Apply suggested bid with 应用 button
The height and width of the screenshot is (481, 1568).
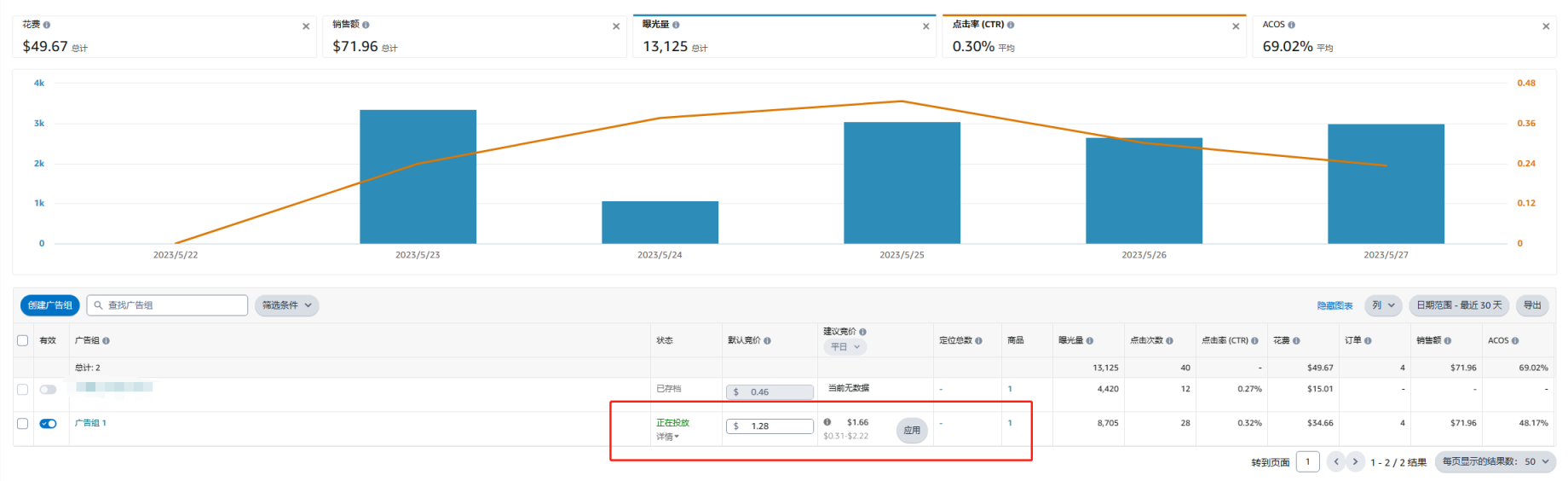(912, 431)
